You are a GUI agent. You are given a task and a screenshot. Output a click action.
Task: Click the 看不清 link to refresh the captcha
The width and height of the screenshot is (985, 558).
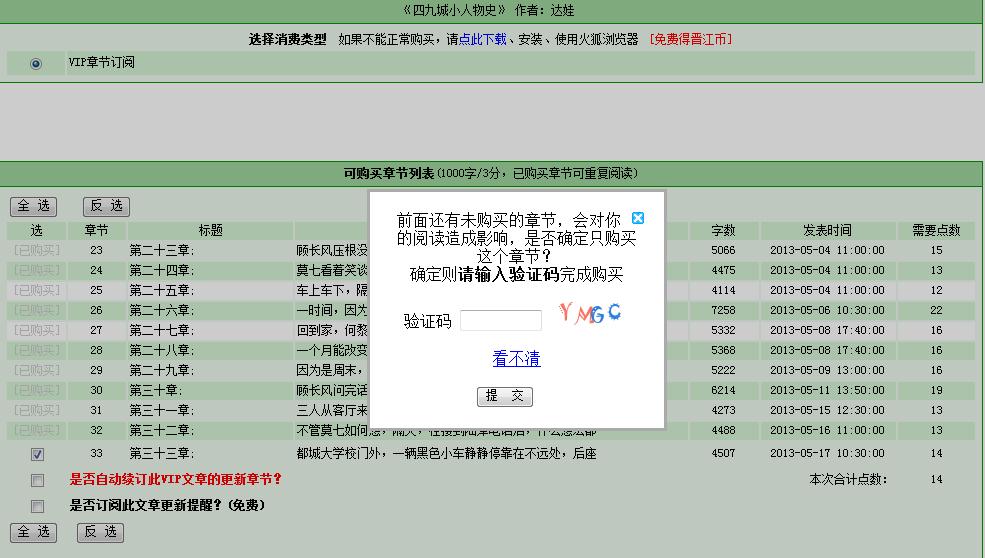click(x=516, y=359)
